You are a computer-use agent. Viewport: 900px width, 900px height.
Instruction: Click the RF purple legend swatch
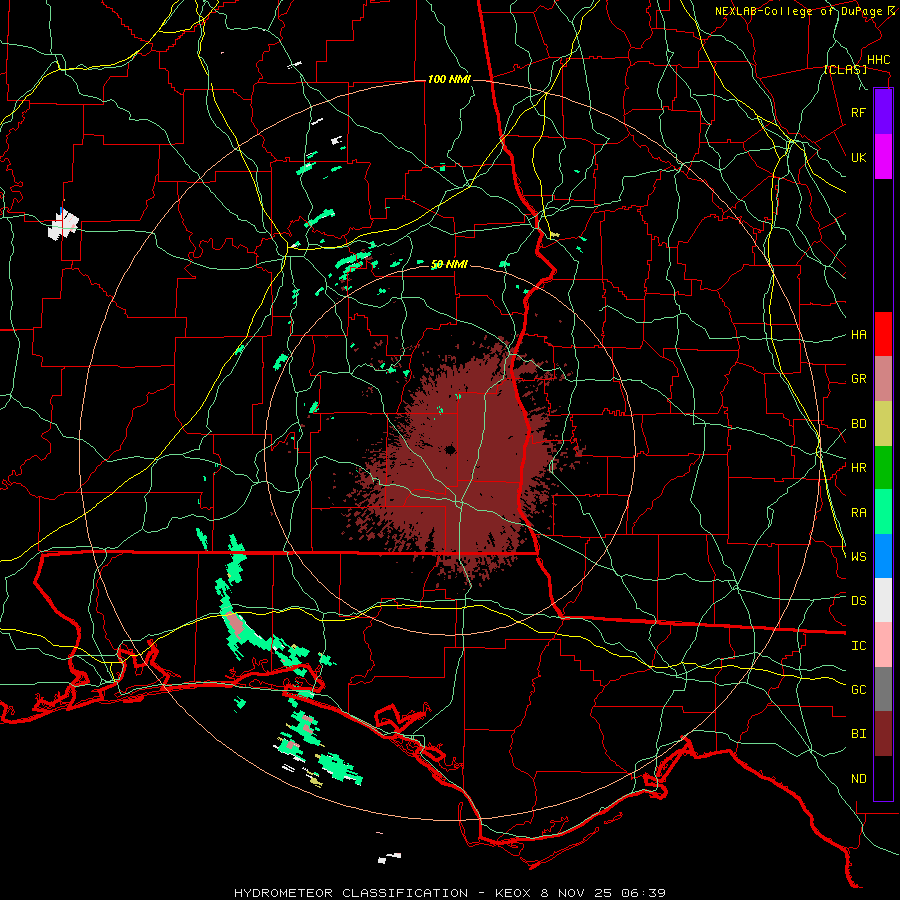883,112
